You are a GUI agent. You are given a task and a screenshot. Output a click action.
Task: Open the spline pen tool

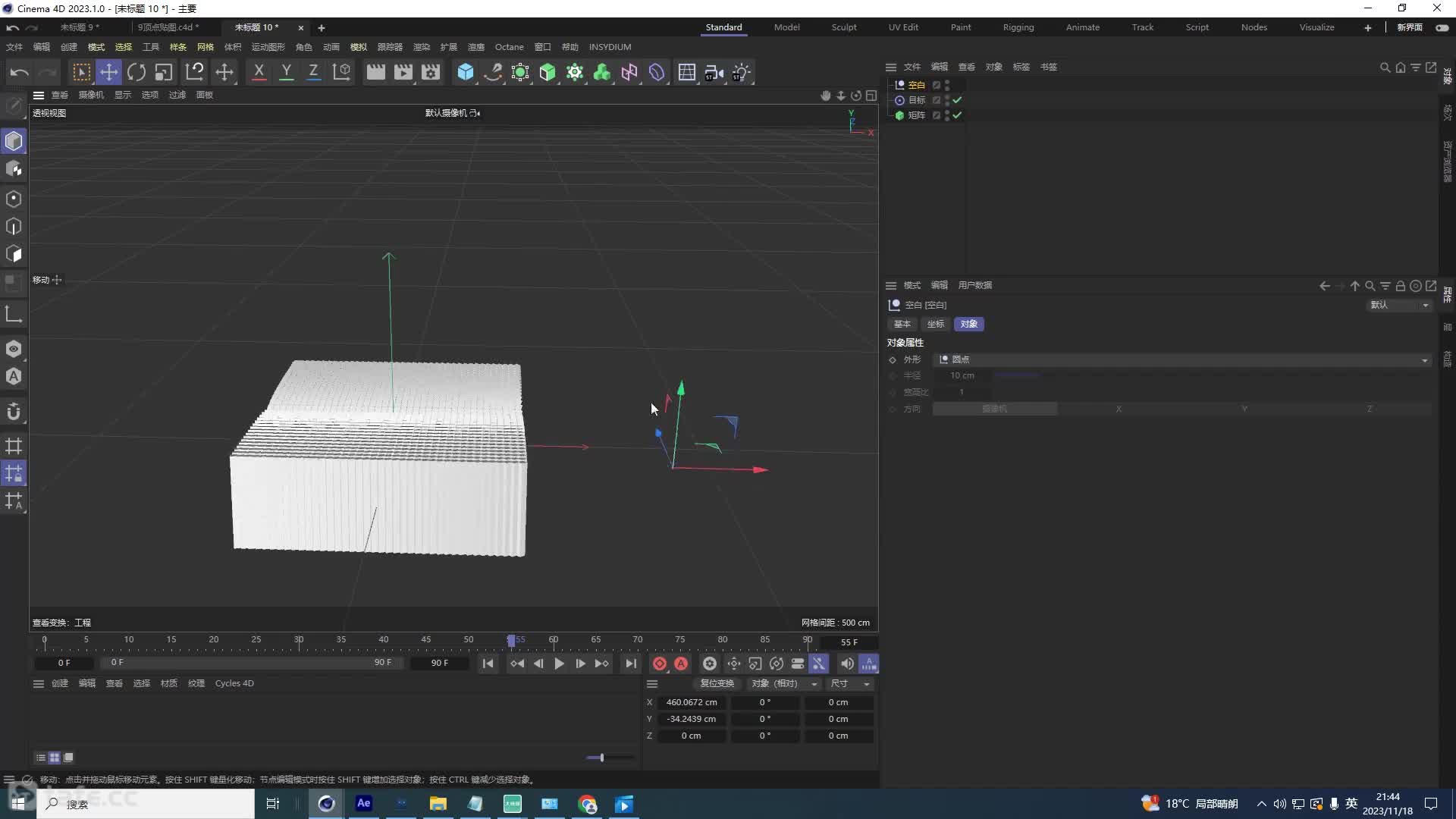coord(493,72)
